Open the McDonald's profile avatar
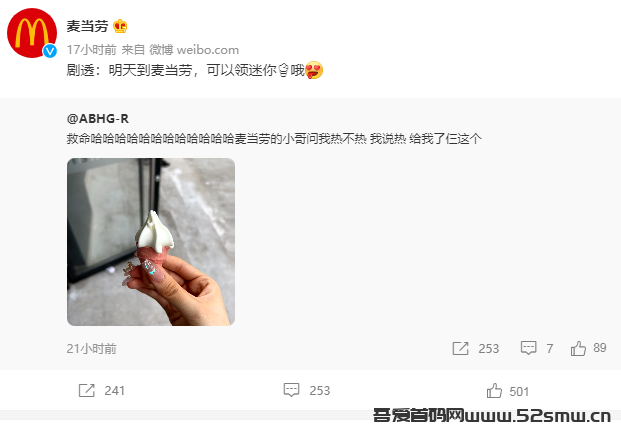This screenshot has width=621, height=432. pos(32,33)
